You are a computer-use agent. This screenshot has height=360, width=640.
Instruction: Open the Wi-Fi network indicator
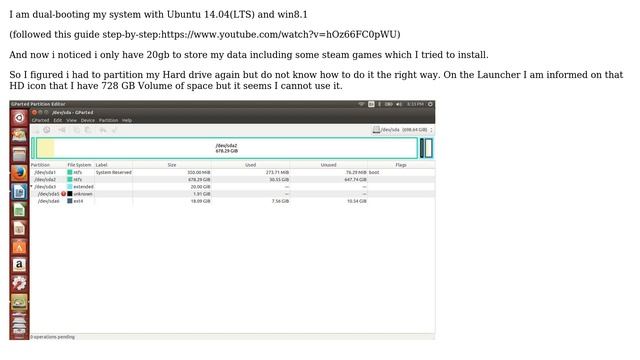tap(361, 104)
